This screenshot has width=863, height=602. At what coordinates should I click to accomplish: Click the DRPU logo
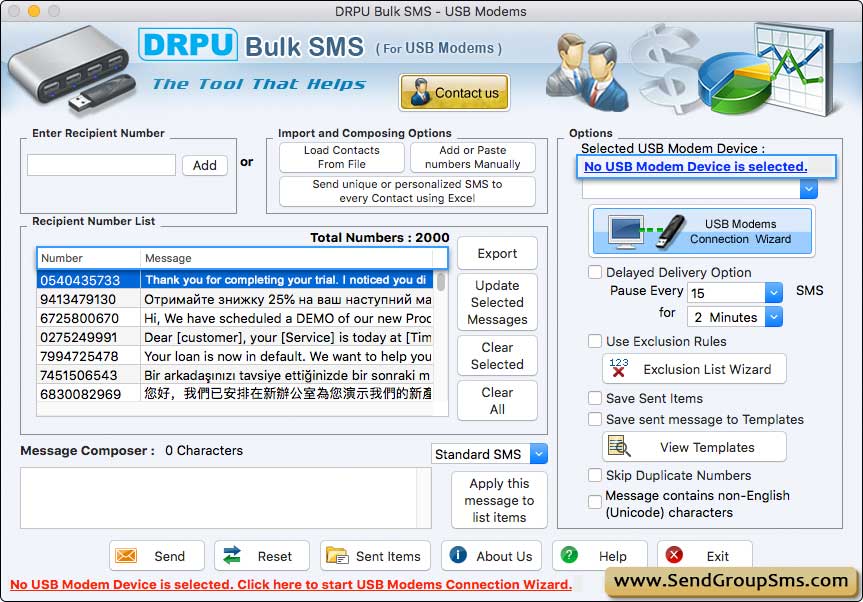point(188,45)
